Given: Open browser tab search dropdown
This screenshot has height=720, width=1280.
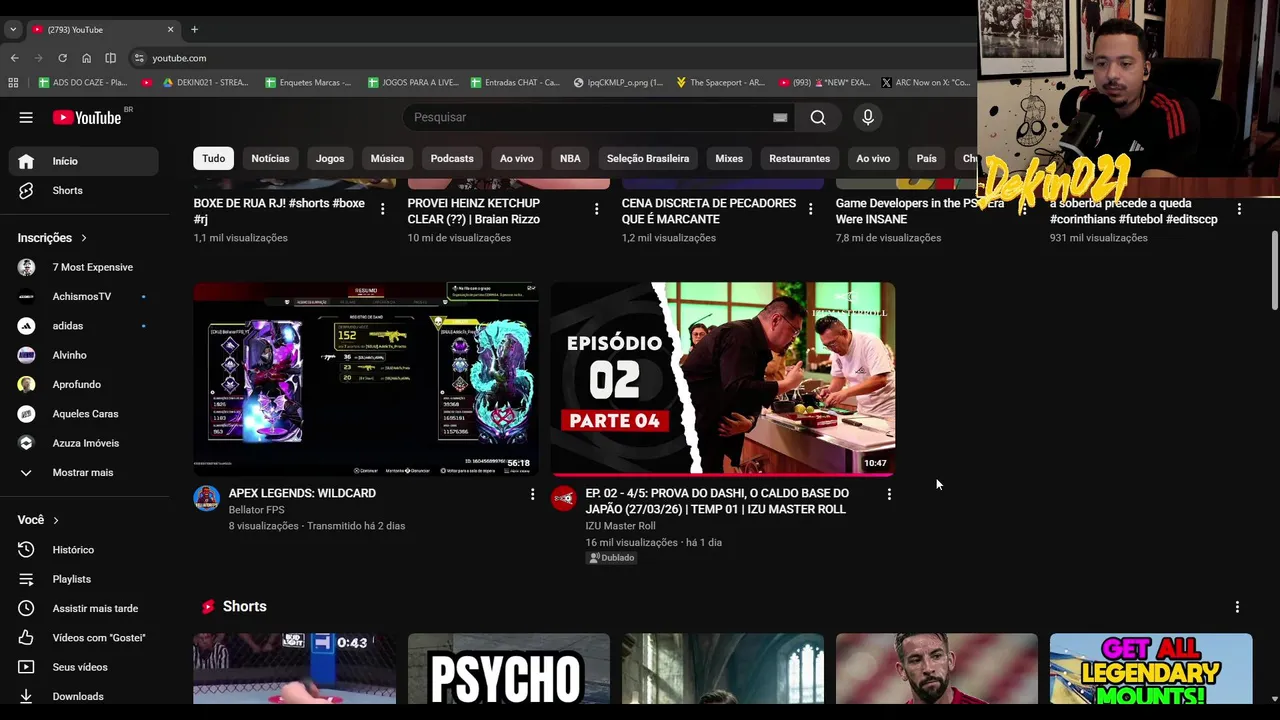Looking at the screenshot, I should [x=13, y=29].
